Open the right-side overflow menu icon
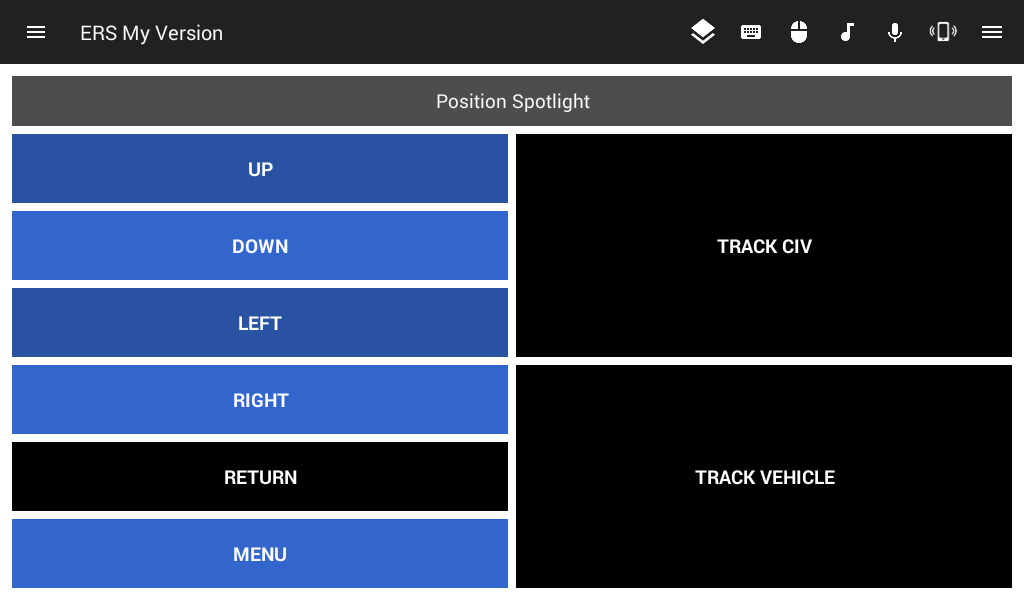Screen dimensions: 1024x600 [x=992, y=32]
